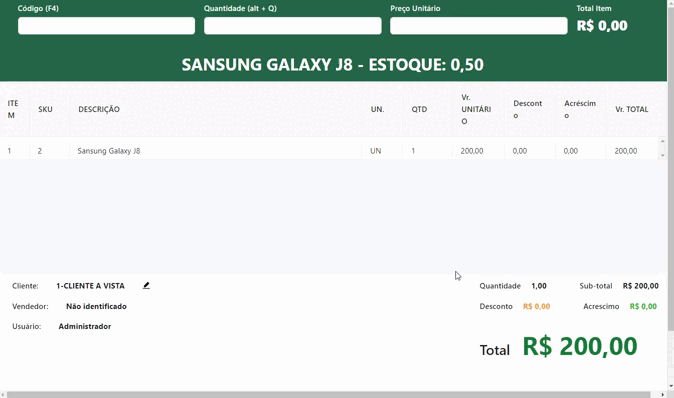
Task: Click the Quantidade summary value 1,00
Action: [539, 286]
